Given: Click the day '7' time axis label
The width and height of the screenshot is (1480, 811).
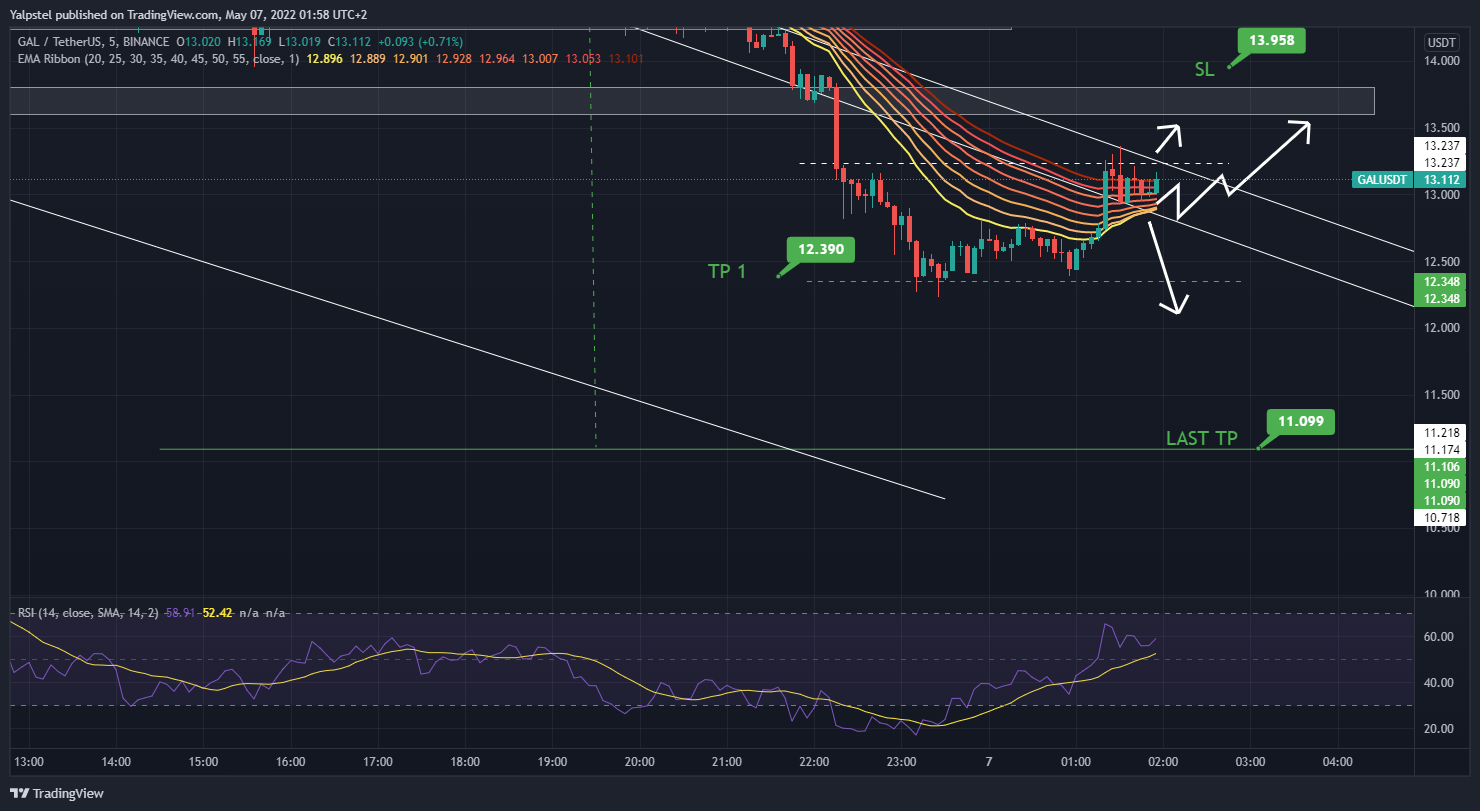Looking at the screenshot, I should [988, 762].
